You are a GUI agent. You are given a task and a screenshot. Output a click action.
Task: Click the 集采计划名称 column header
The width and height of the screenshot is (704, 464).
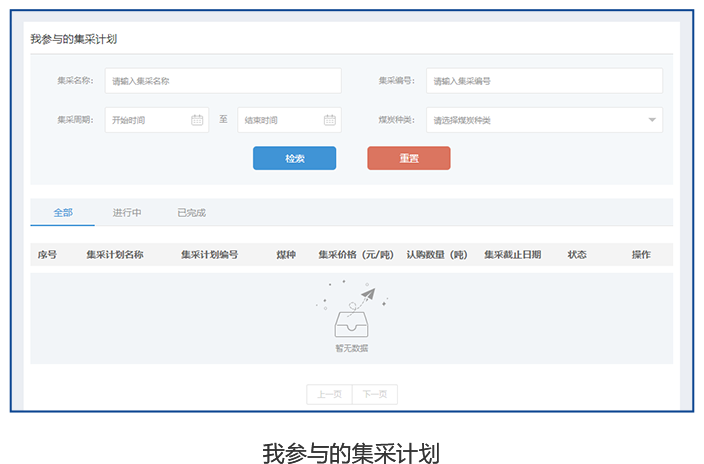point(115,255)
